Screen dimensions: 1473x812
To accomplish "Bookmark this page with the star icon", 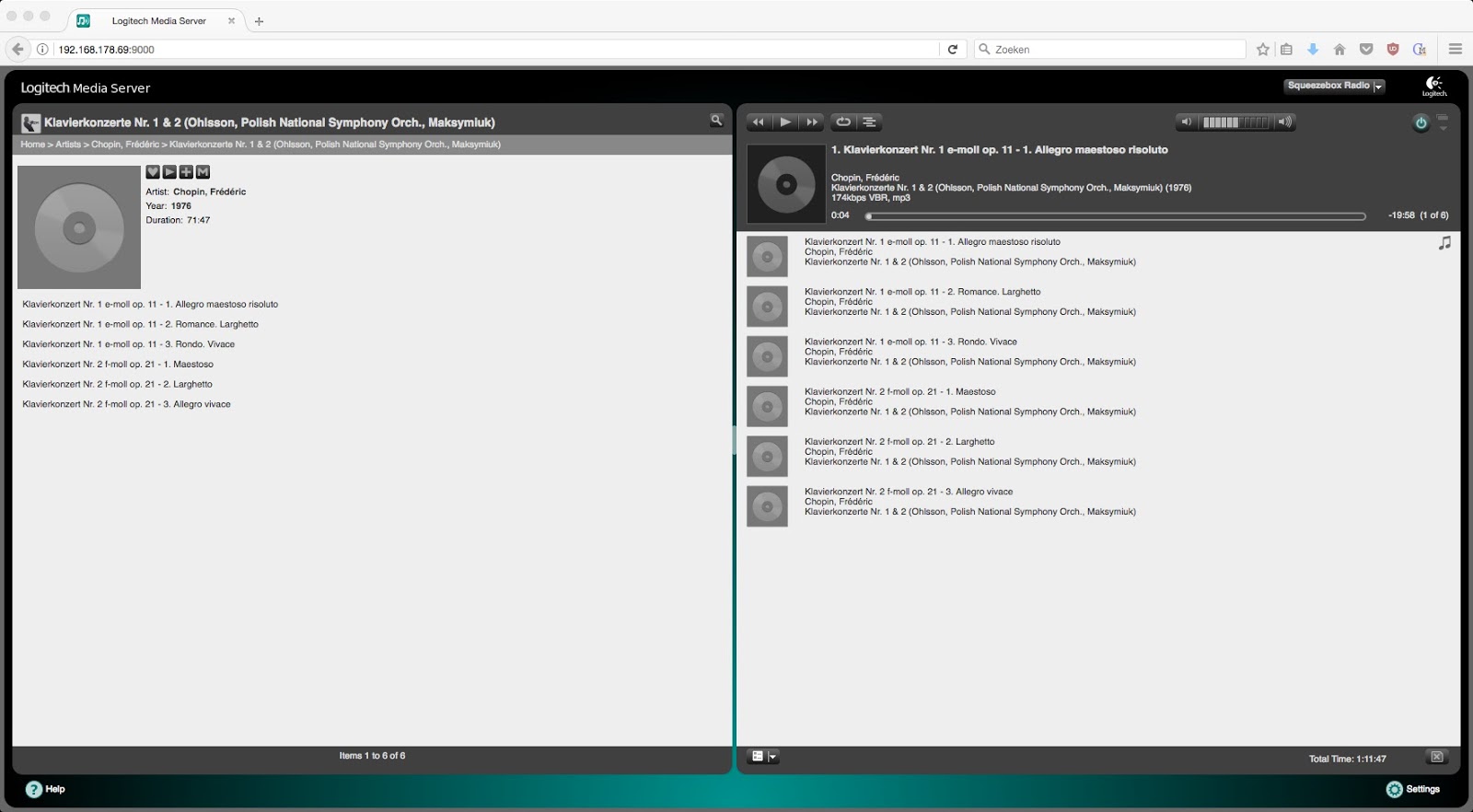I will (1263, 50).
